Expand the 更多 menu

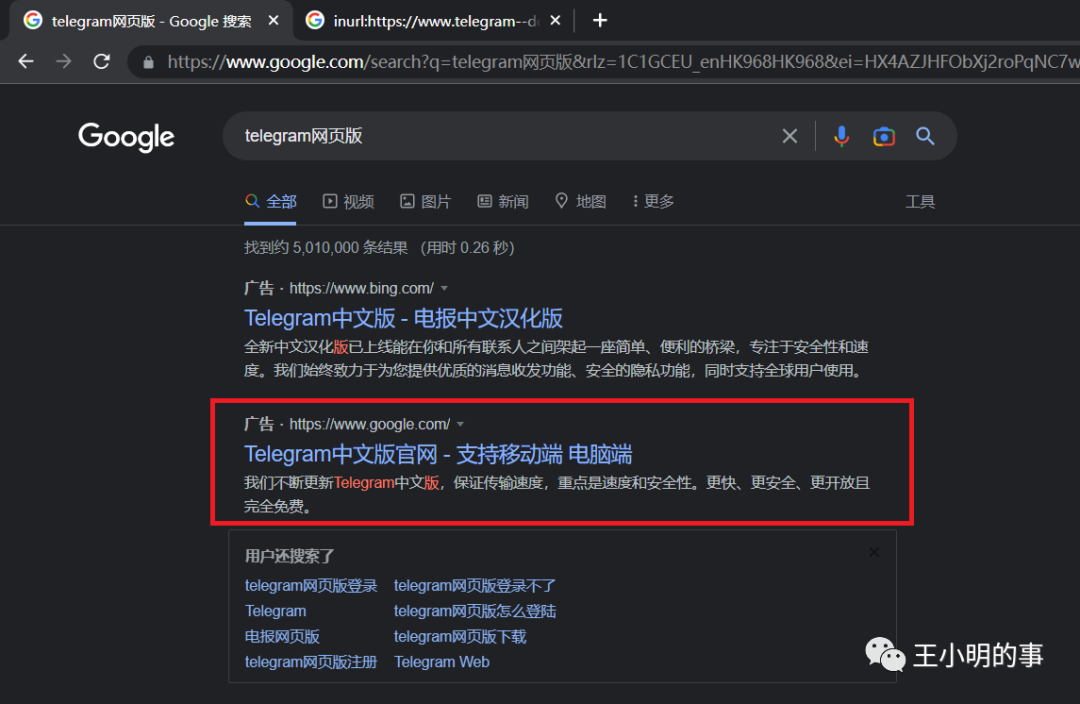tap(653, 201)
